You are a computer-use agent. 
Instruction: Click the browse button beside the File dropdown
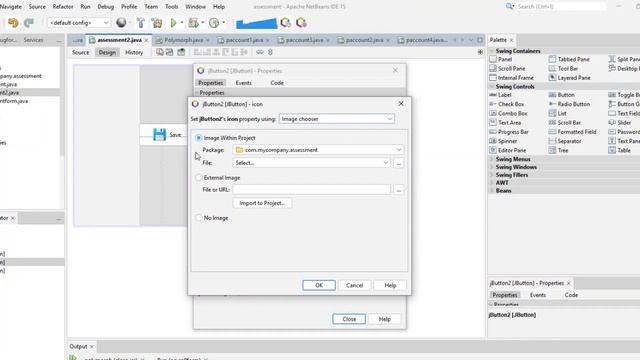pyautogui.click(x=399, y=163)
